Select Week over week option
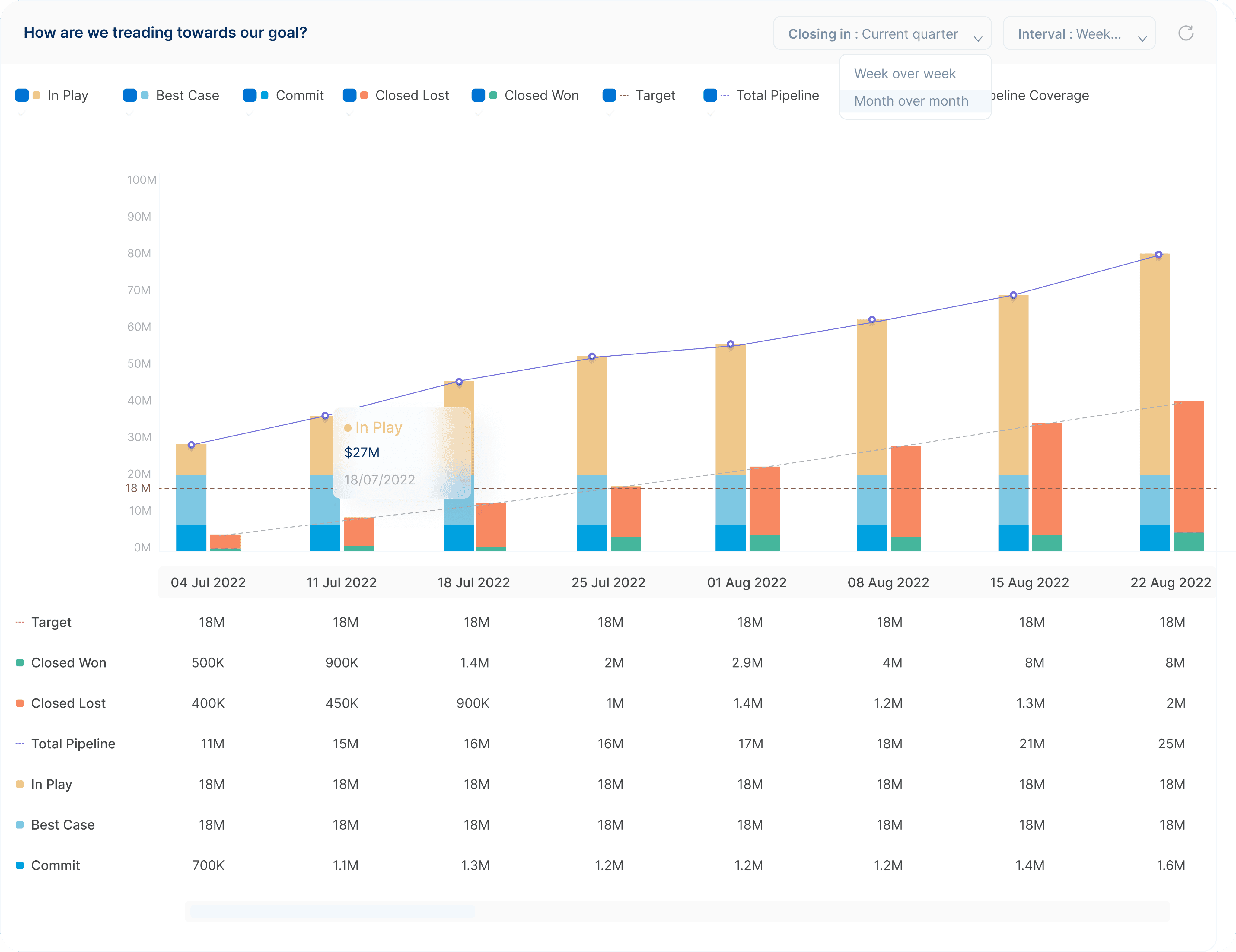 coord(904,74)
